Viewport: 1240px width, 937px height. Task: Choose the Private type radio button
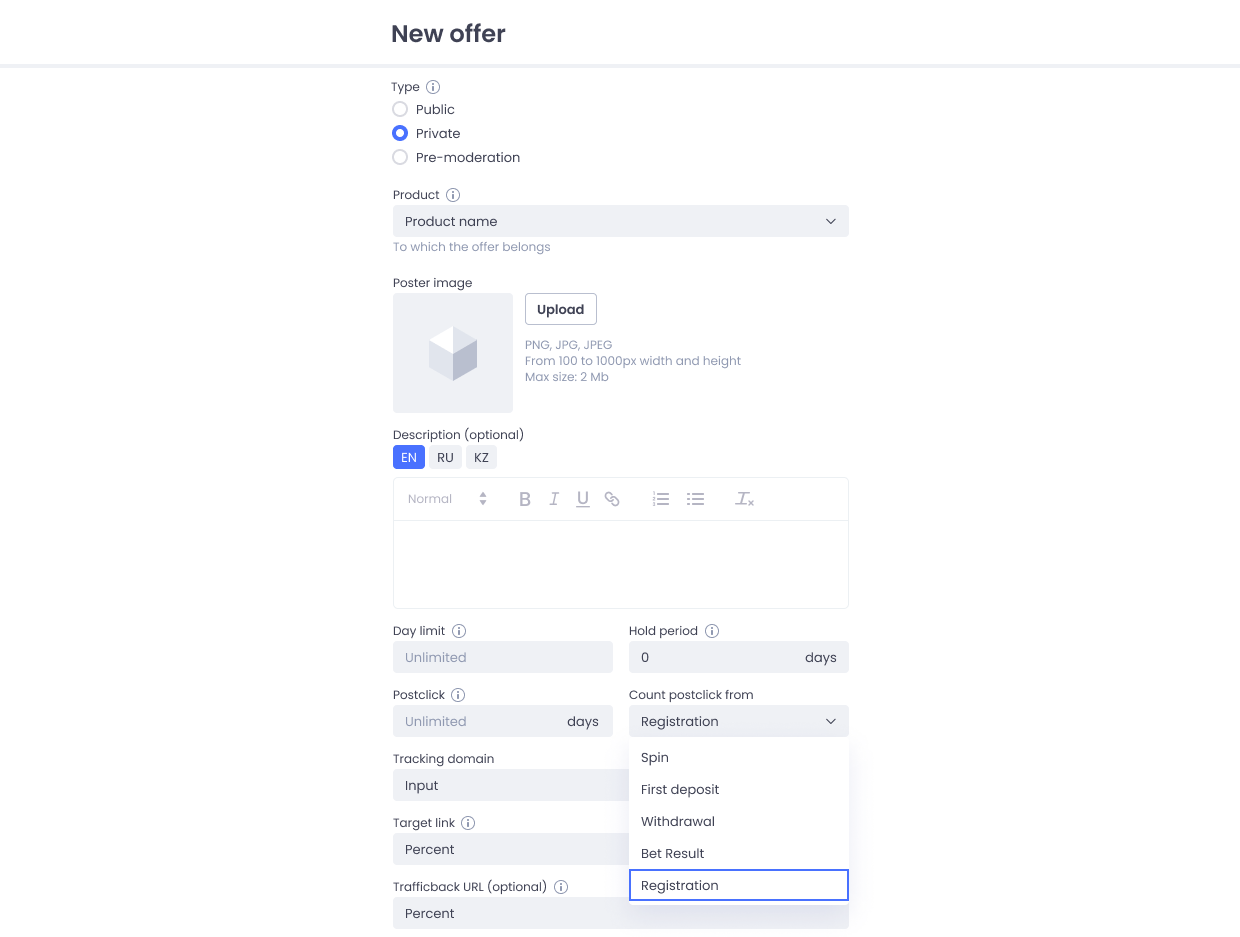tap(400, 133)
